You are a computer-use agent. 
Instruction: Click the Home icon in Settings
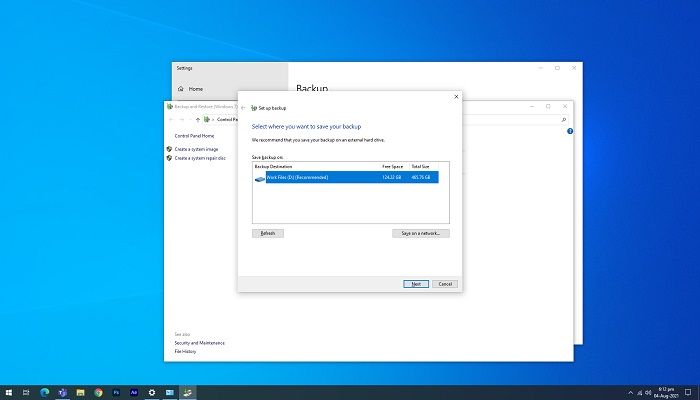pos(180,89)
